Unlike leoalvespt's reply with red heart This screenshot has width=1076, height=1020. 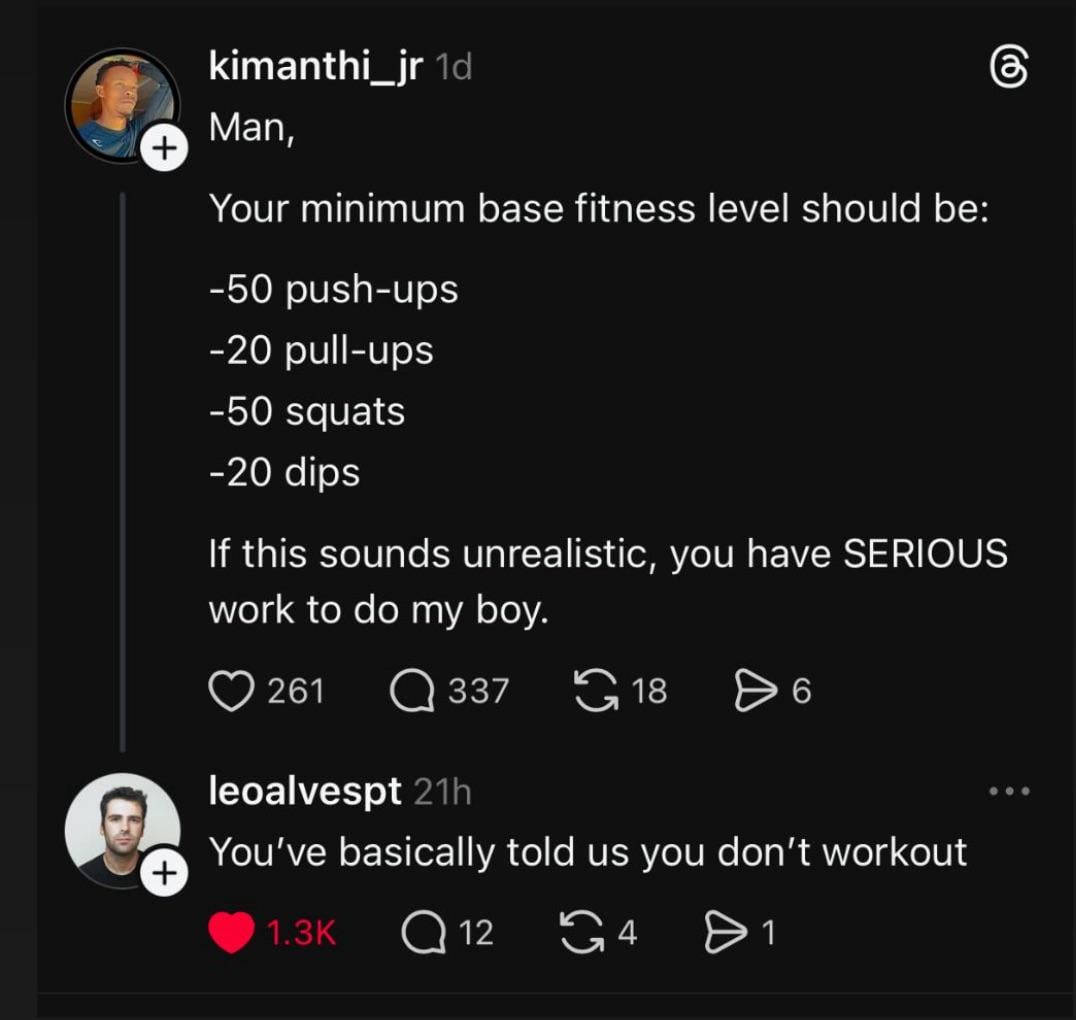point(231,933)
